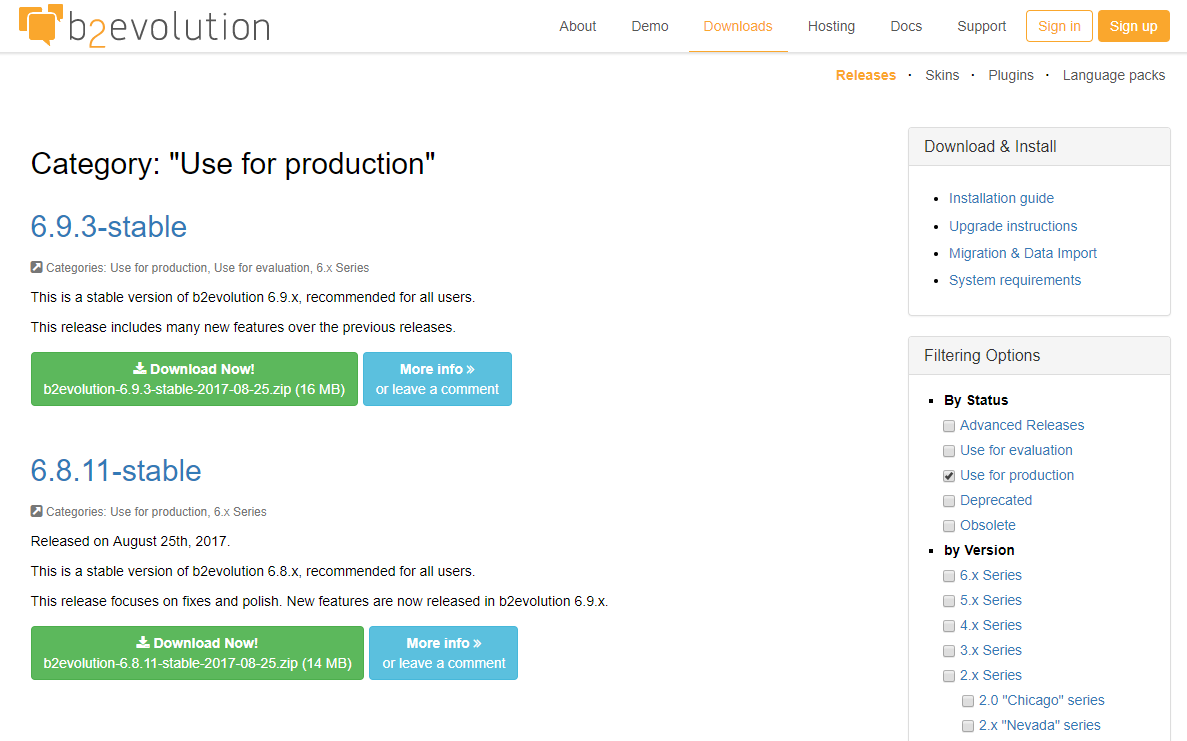Select the Releases sub-navigation tab
The image size is (1187, 741).
pos(865,75)
